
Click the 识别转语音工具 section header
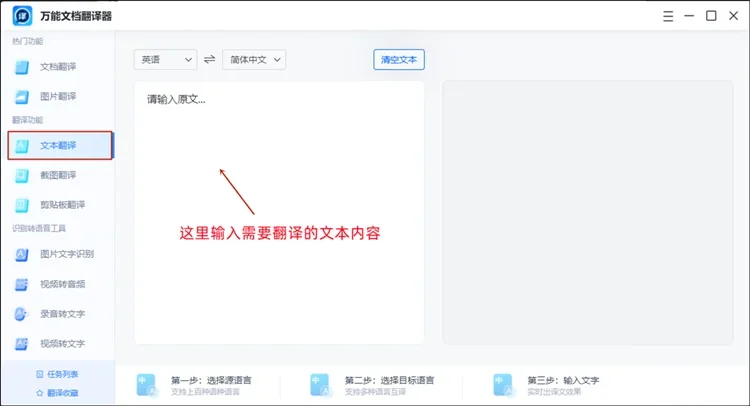pyautogui.click(x=39, y=229)
